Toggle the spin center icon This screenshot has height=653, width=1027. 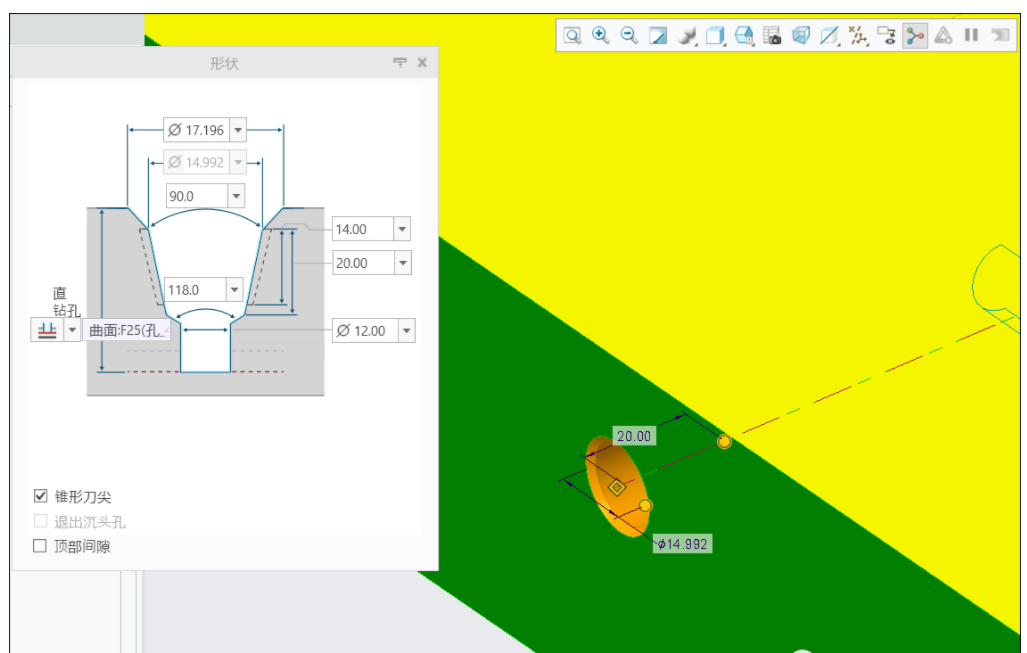coord(914,36)
